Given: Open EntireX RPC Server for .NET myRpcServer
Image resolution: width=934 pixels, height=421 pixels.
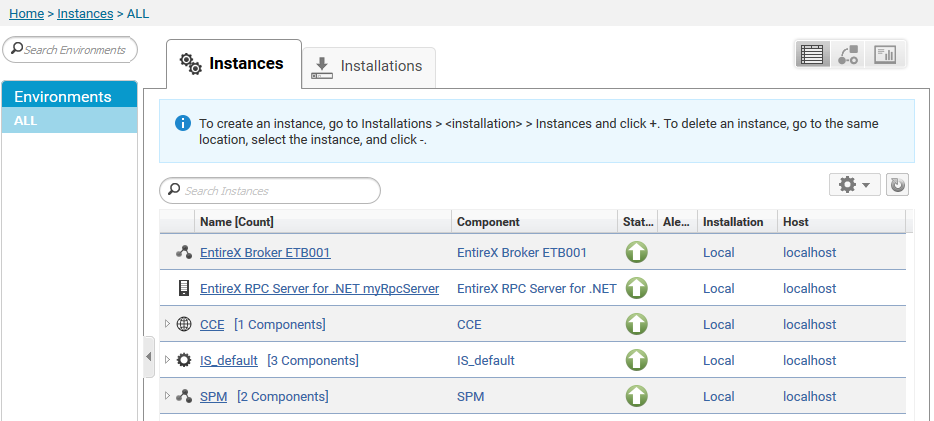Looking at the screenshot, I should point(319,288).
